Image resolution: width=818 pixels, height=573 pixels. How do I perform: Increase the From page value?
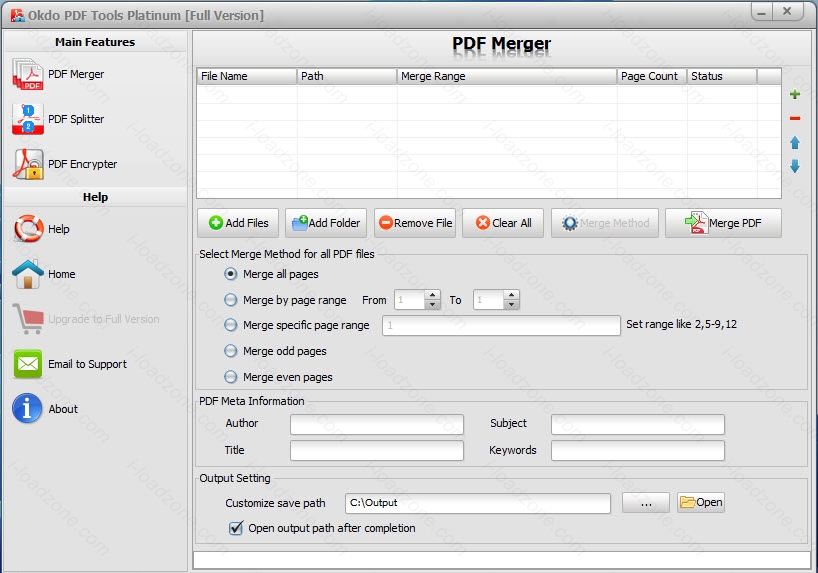432,295
